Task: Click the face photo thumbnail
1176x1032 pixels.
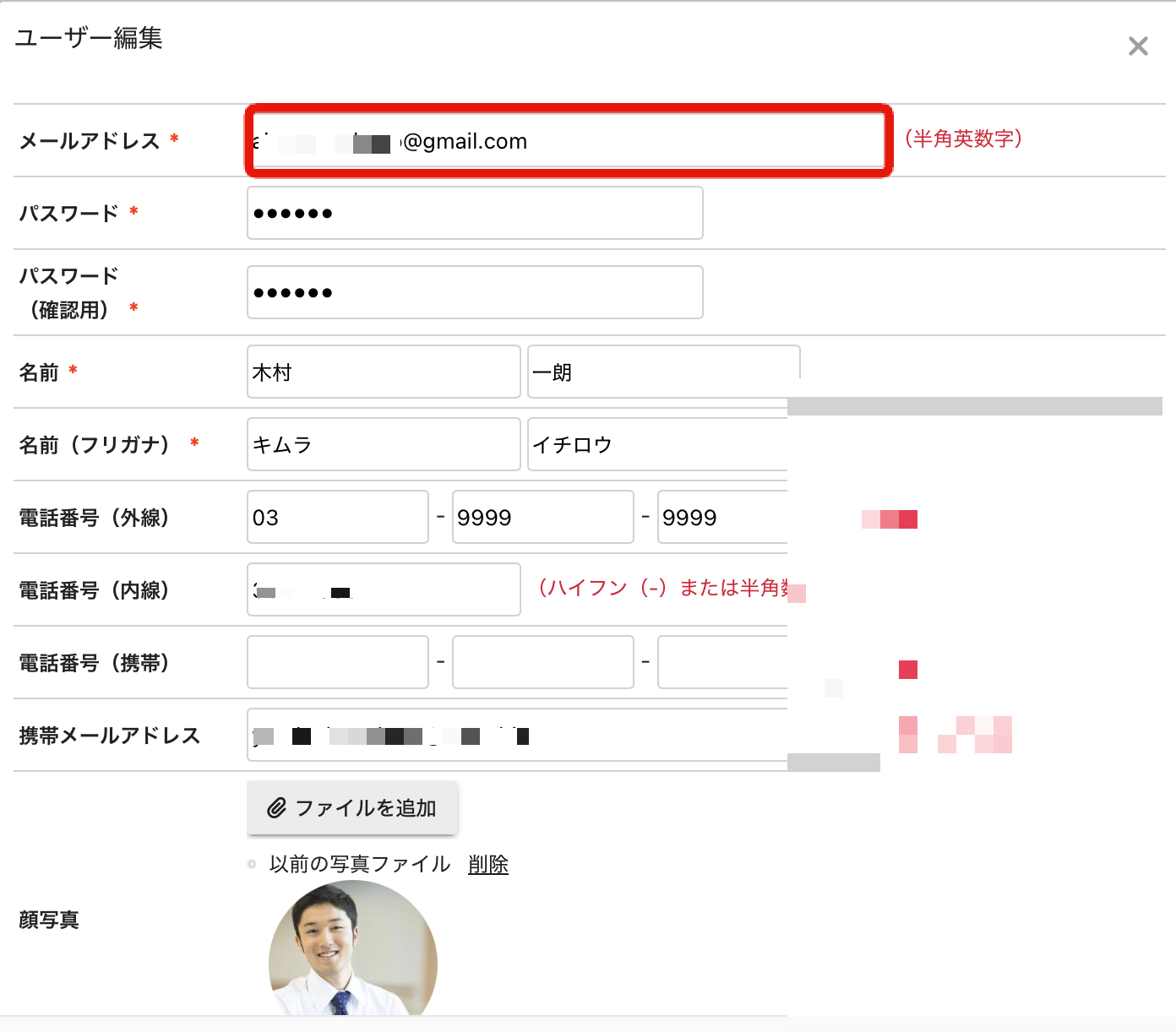Action: pos(353,948)
